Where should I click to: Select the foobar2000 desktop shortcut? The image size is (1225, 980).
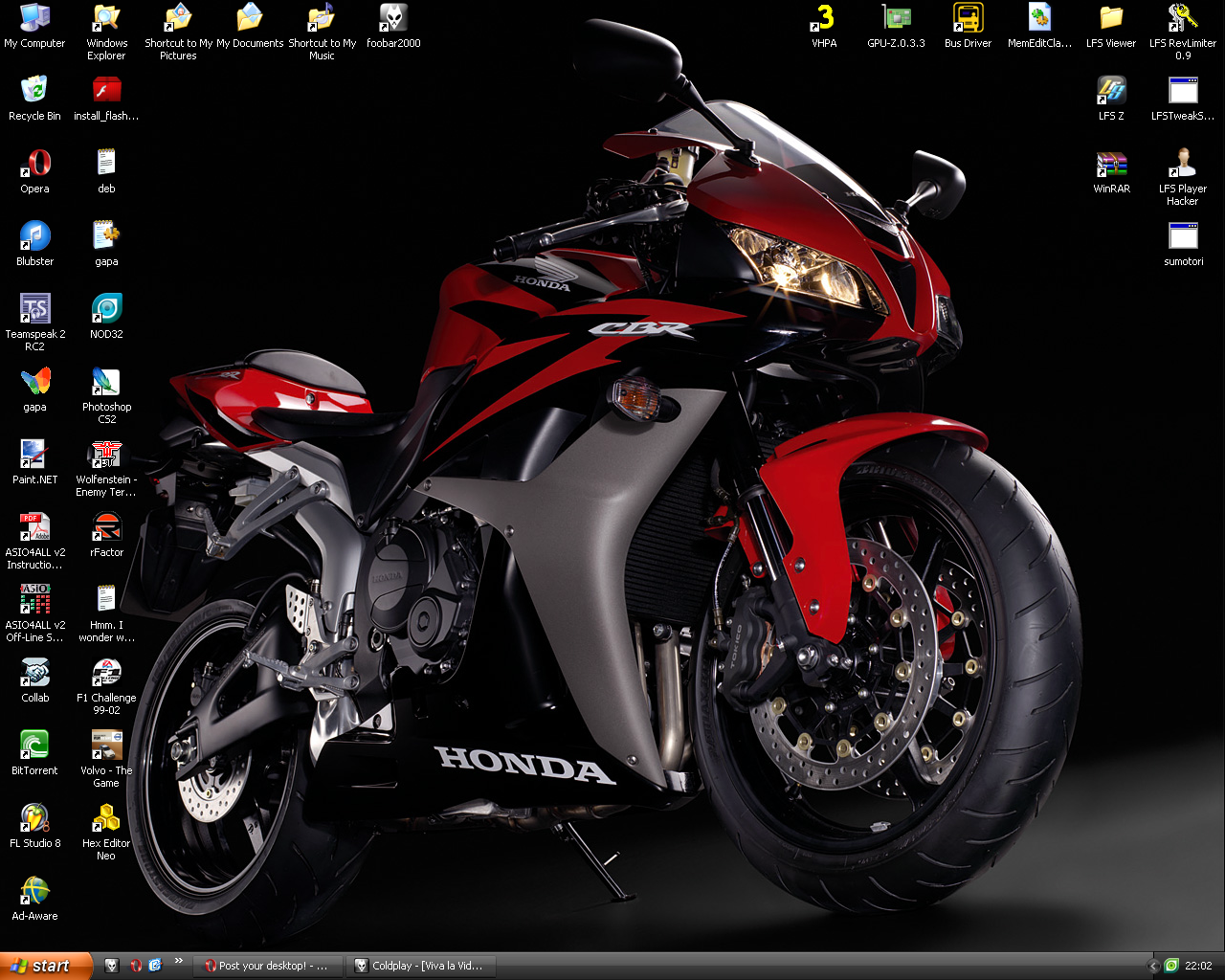393,27
